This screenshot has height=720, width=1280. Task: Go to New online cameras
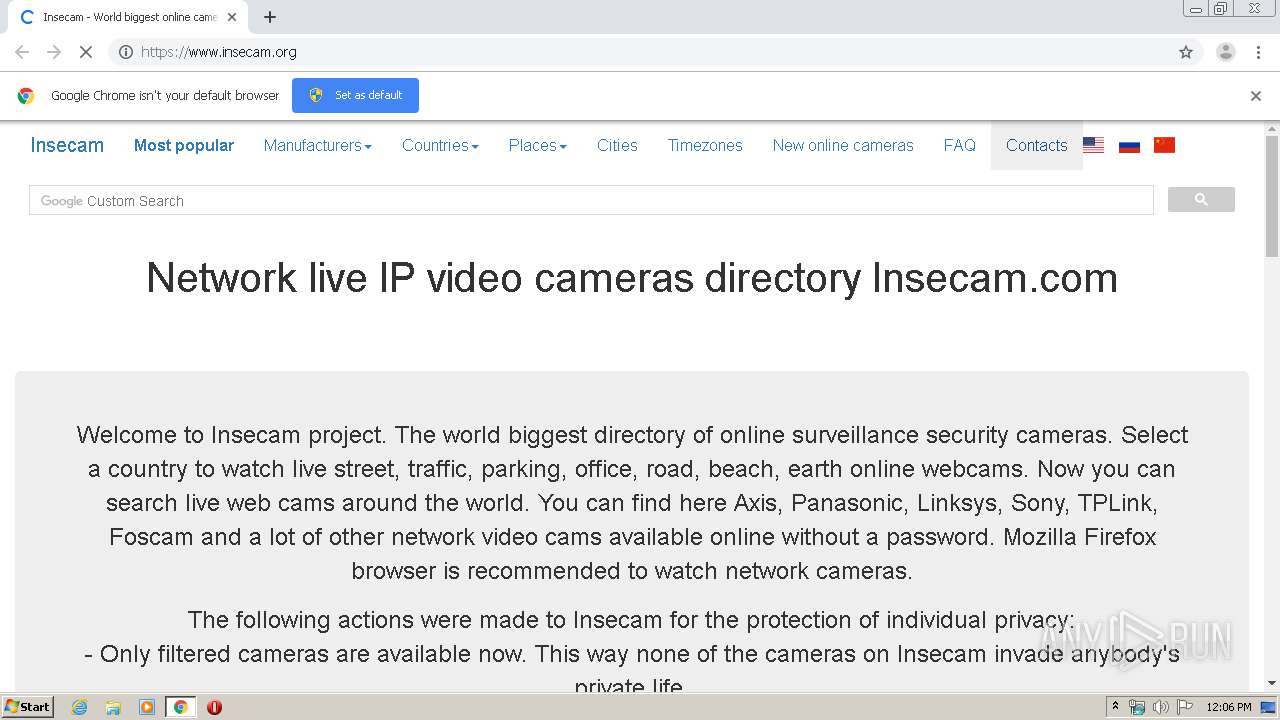(843, 145)
